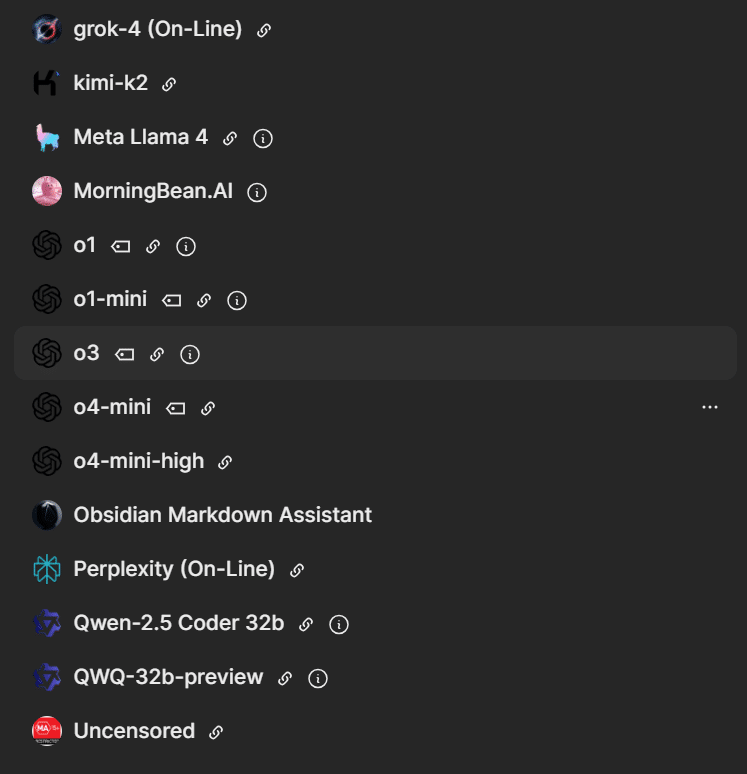Click the tag icon beside o1
This screenshot has height=774, width=747.
click(121, 246)
